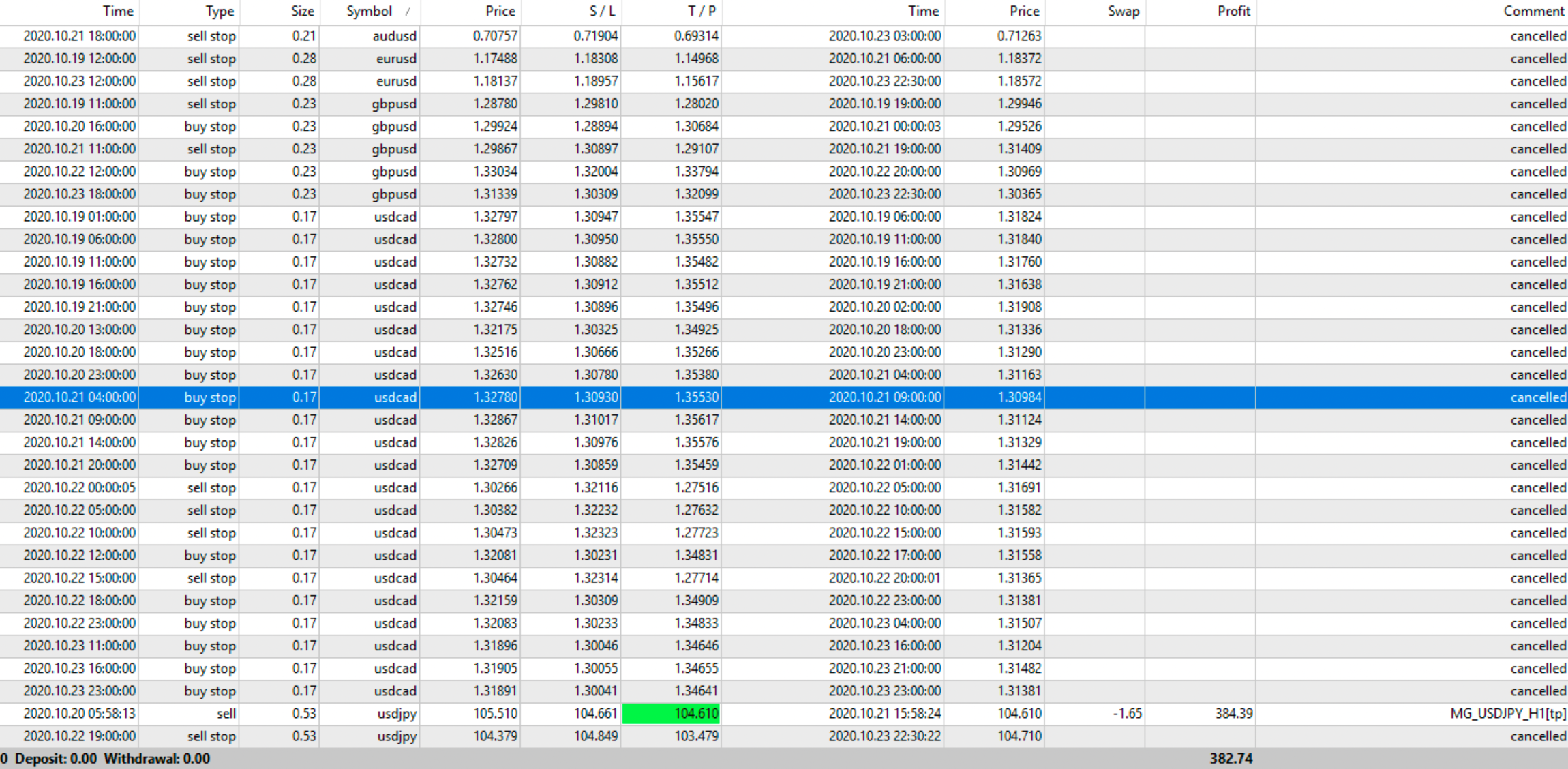Select gbpusd buy stop order priced 1.33034
Viewport: 1568px width, 769px height.
tap(495, 172)
